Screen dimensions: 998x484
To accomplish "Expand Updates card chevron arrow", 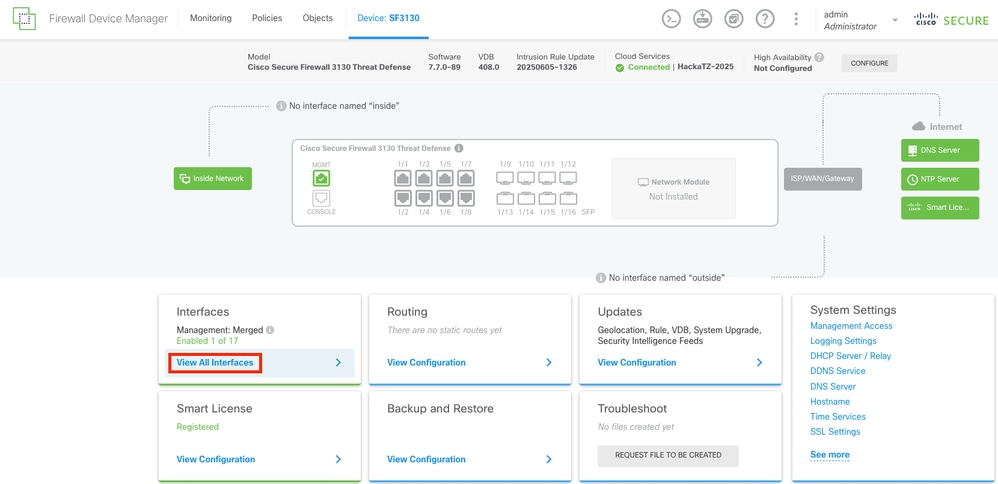I will point(759,362).
